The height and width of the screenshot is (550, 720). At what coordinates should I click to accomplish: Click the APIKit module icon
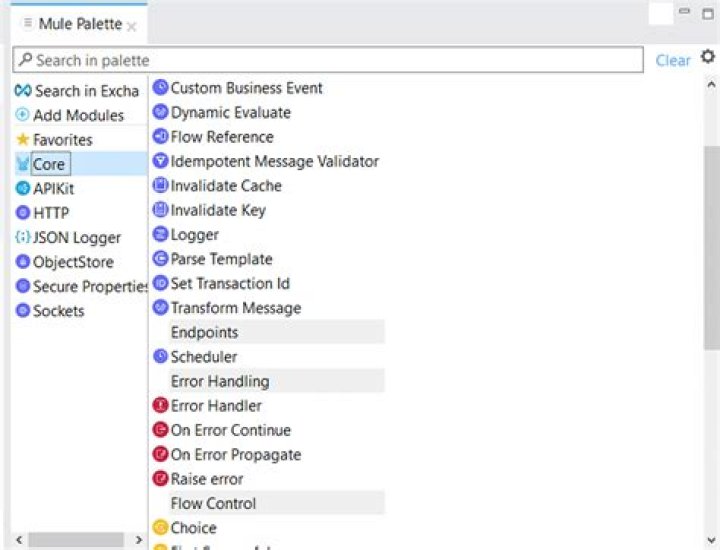click(x=22, y=188)
